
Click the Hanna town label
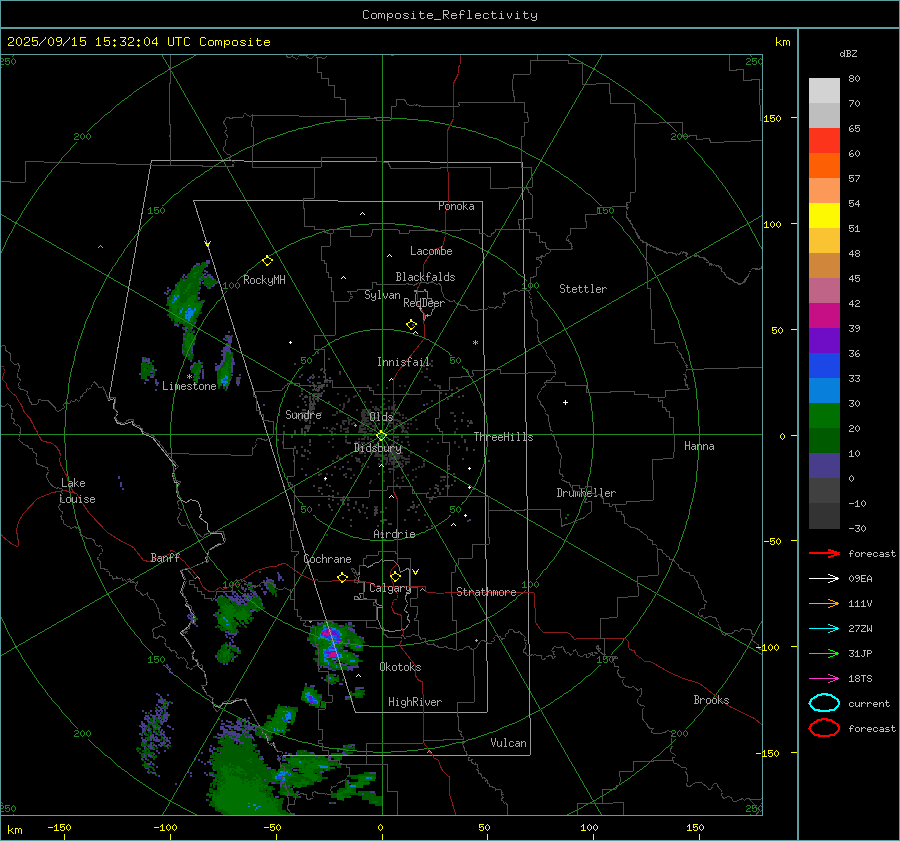[699, 446]
